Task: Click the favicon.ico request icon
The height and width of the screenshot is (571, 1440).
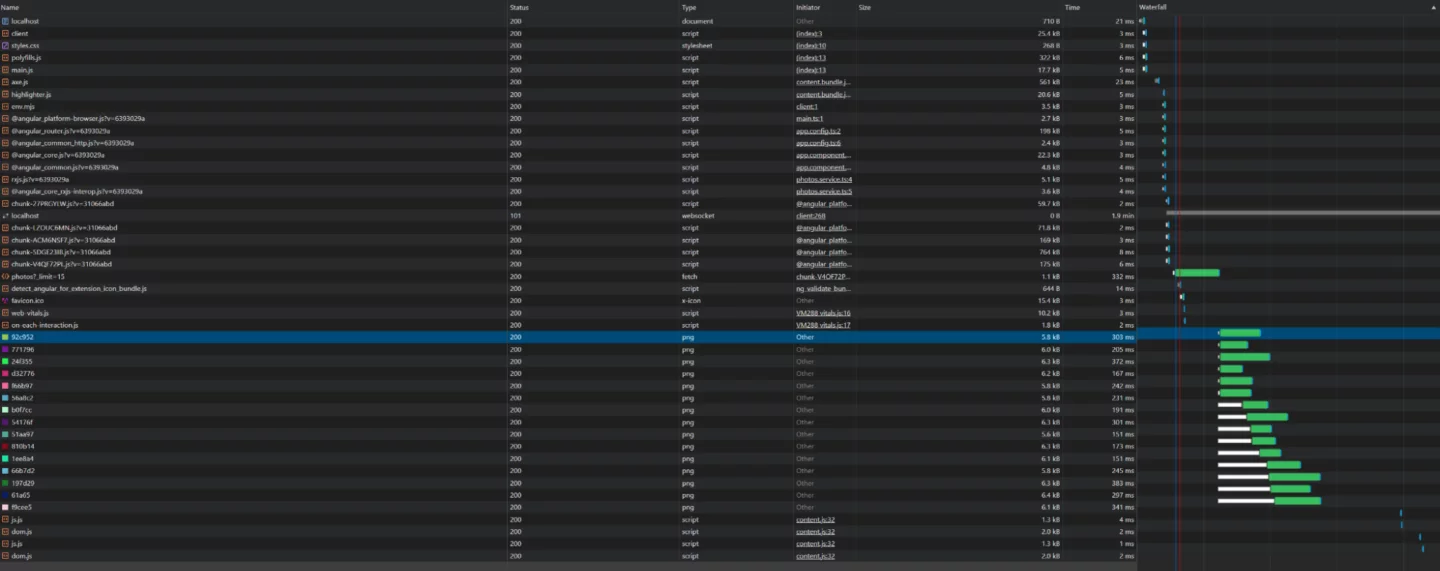Action: pos(5,300)
